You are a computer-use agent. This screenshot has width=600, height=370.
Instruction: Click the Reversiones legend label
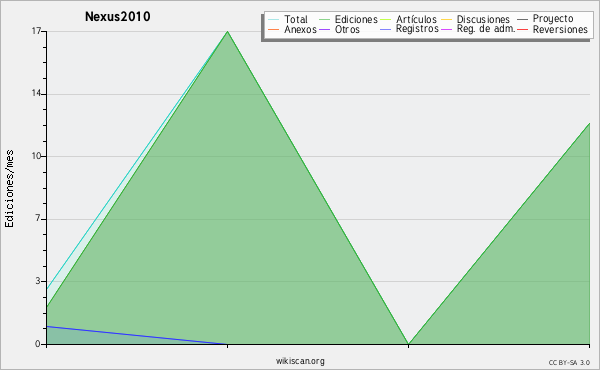coord(560,29)
